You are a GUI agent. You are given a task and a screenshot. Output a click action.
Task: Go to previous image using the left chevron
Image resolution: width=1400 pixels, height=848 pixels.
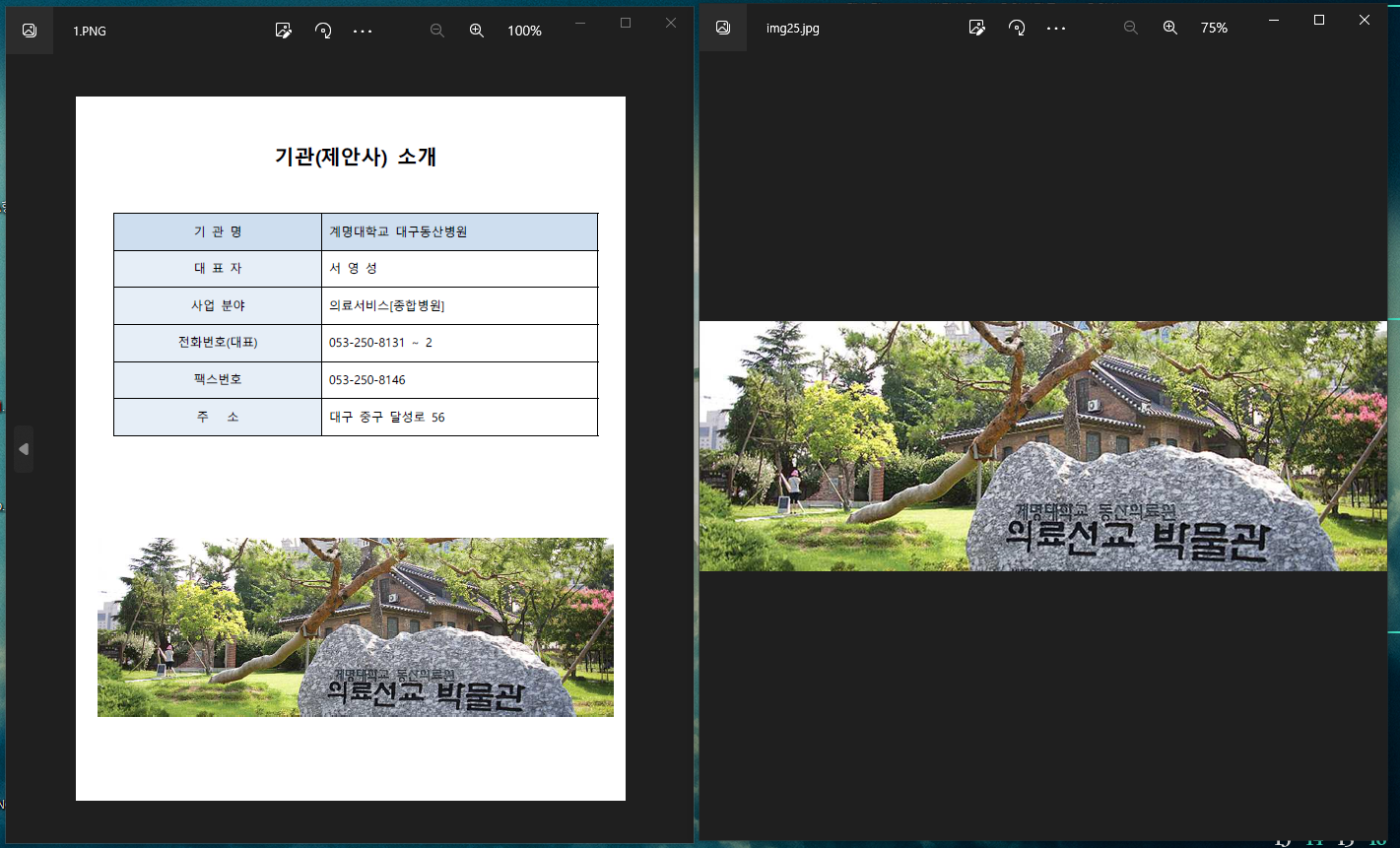pyautogui.click(x=25, y=448)
